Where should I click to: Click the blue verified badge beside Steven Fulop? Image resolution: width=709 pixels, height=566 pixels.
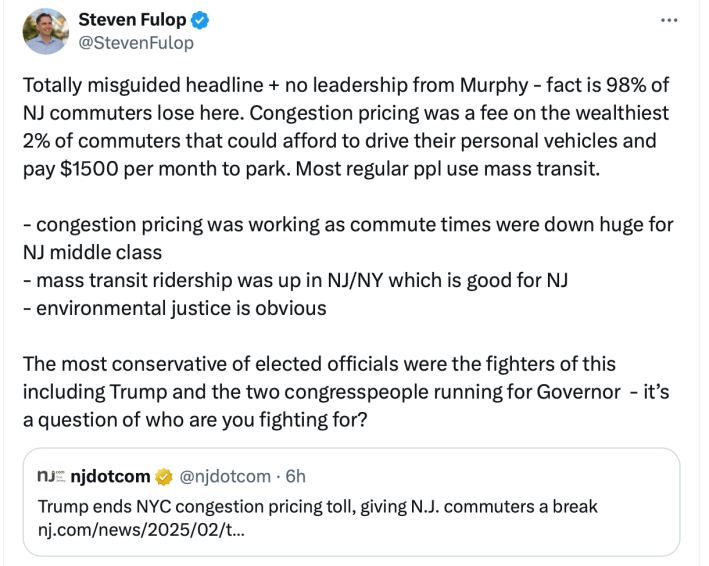pos(201,20)
